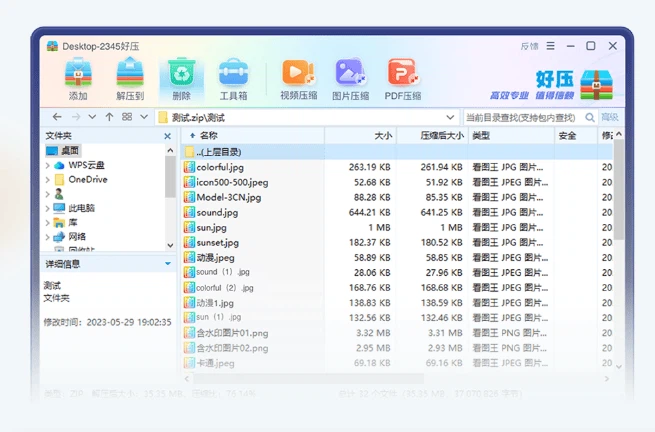655x432 pixels.
Task: Open the view mode dropdown arrow
Action: 144,117
